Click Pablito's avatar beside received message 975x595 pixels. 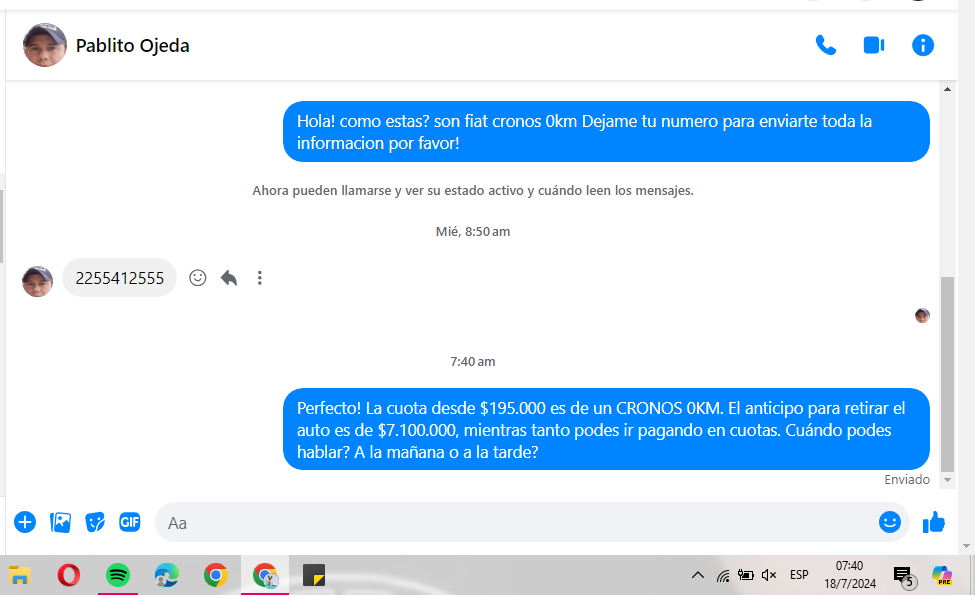37,281
